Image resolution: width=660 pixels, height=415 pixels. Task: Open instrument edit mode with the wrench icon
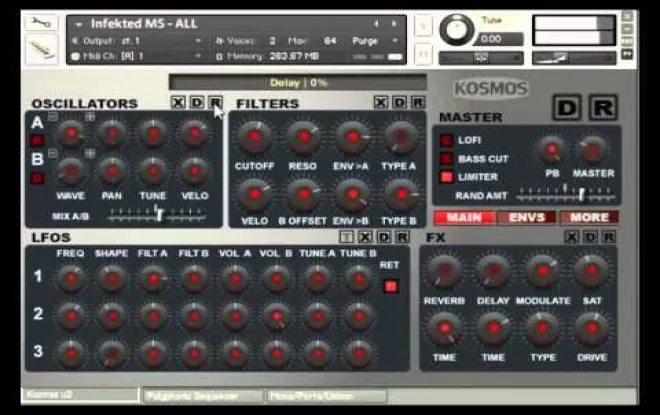click(42, 23)
